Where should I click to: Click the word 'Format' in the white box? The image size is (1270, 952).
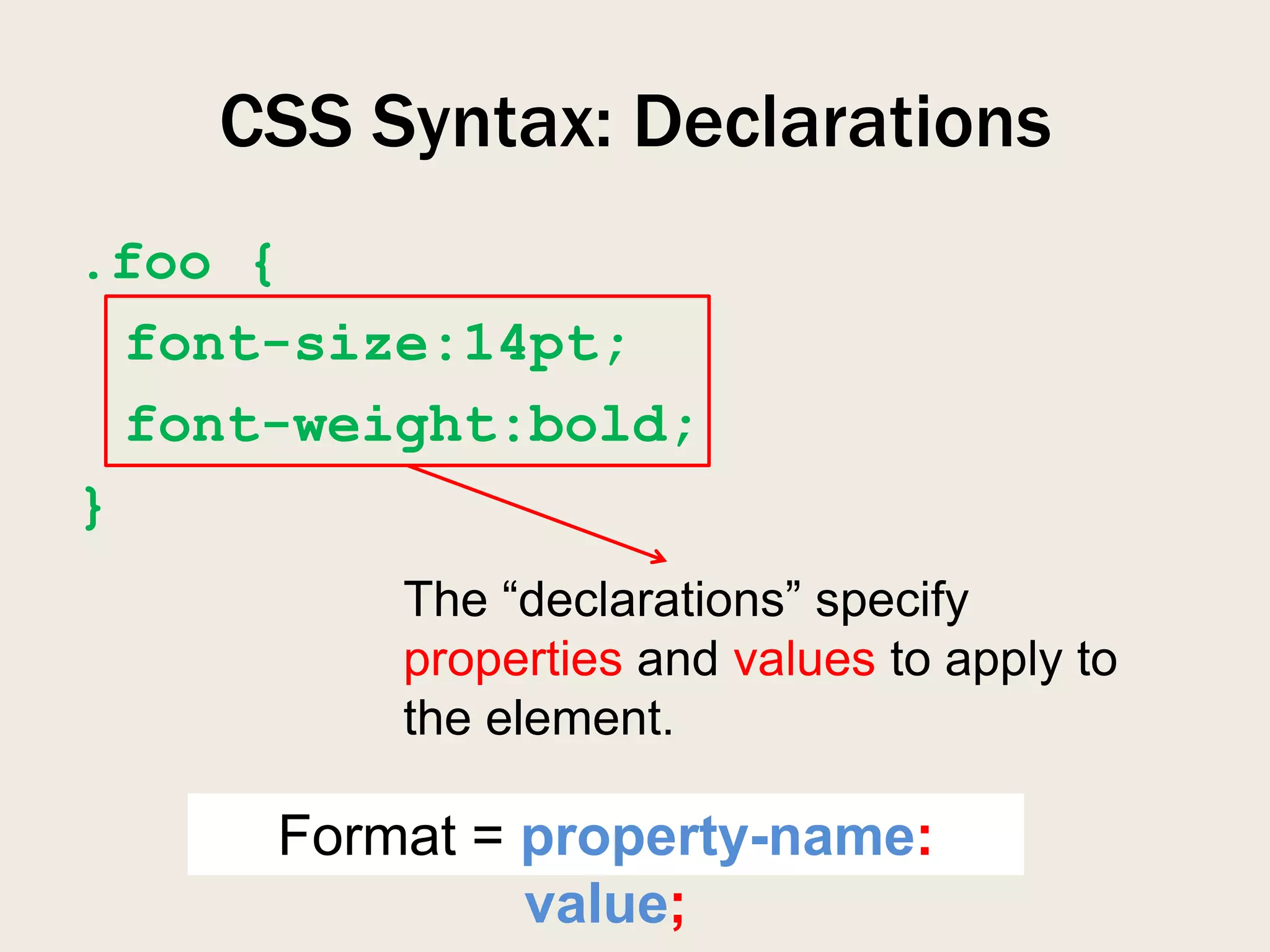[368, 835]
